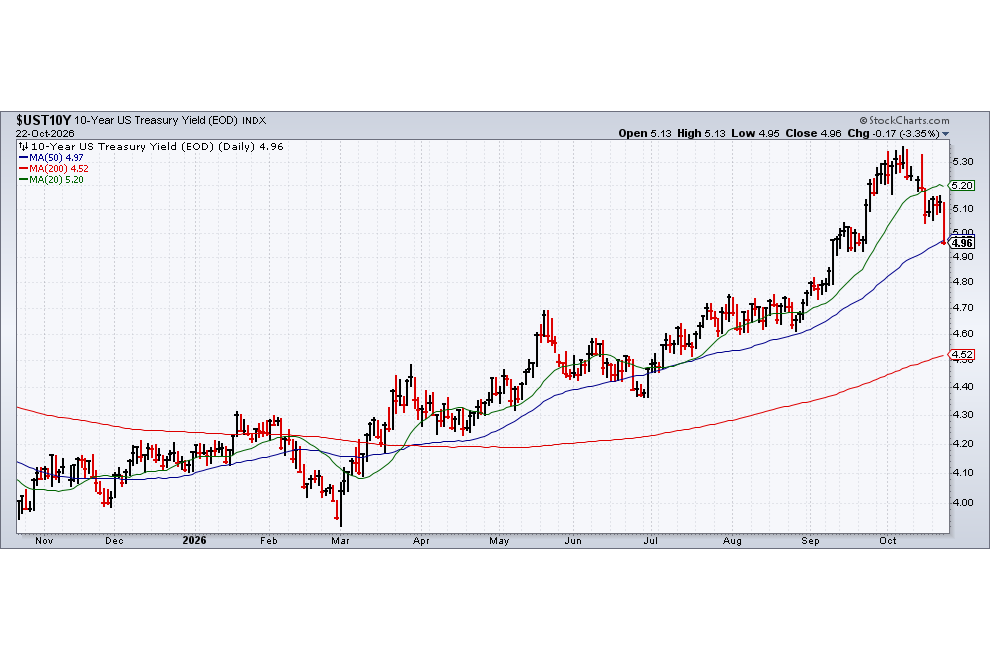Click the Mar label on the time axis
Screen dimensions: 990x660
pyautogui.click(x=341, y=541)
